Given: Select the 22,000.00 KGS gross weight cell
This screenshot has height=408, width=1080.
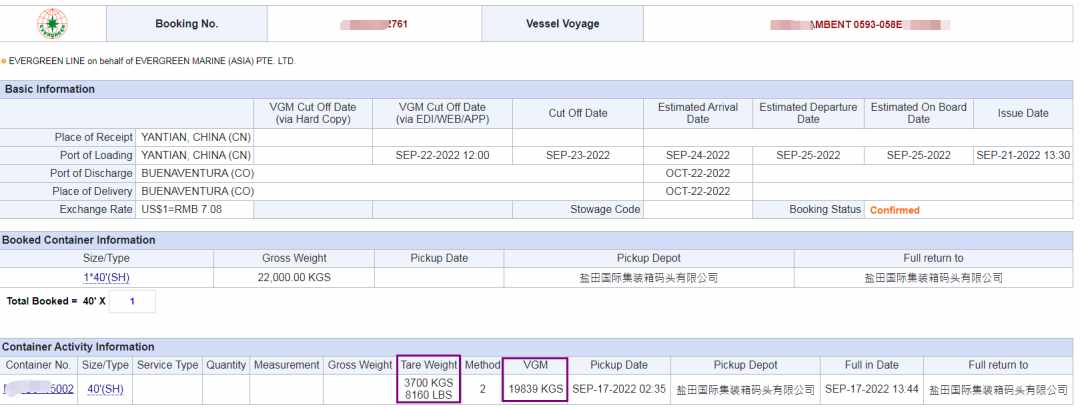Looking at the screenshot, I should [294, 278].
